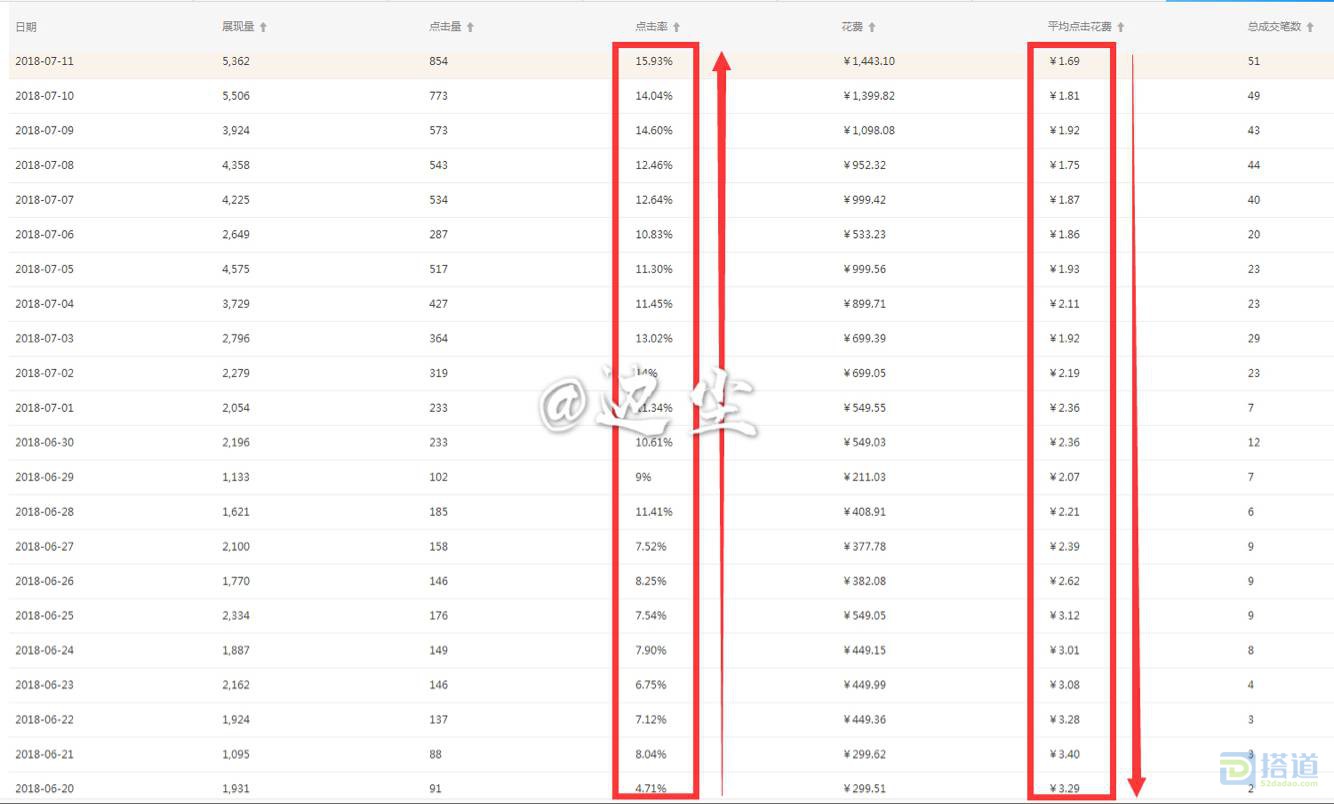This screenshot has width=1334, height=804.
Task: Select the 2018-07-09 date cell
Action: [x=44, y=131]
